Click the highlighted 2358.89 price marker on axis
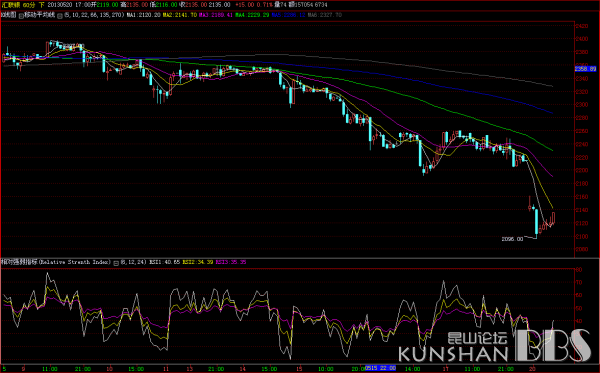The image size is (600, 373). [585, 69]
